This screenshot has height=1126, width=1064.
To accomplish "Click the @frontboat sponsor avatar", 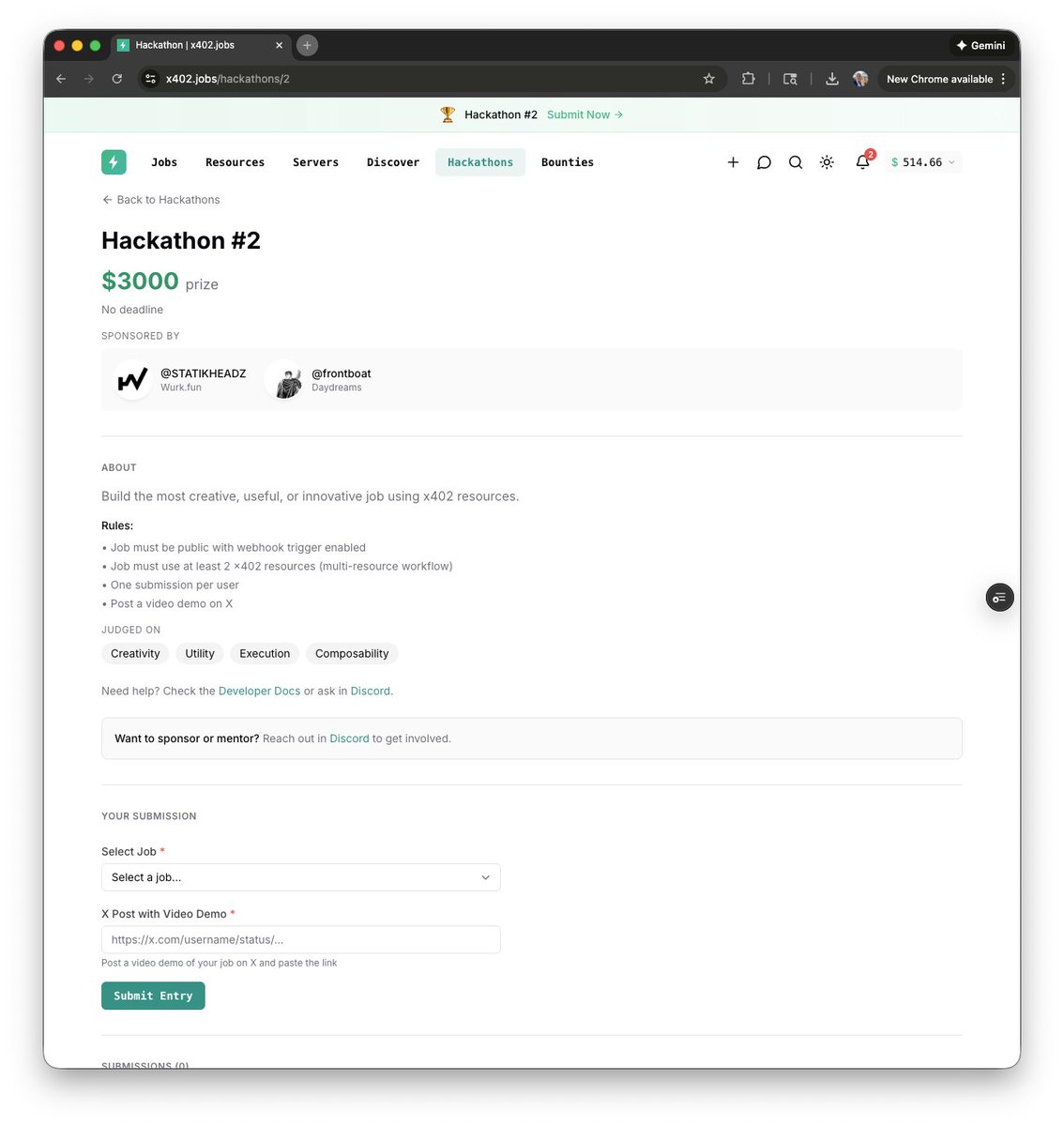I will [284, 380].
